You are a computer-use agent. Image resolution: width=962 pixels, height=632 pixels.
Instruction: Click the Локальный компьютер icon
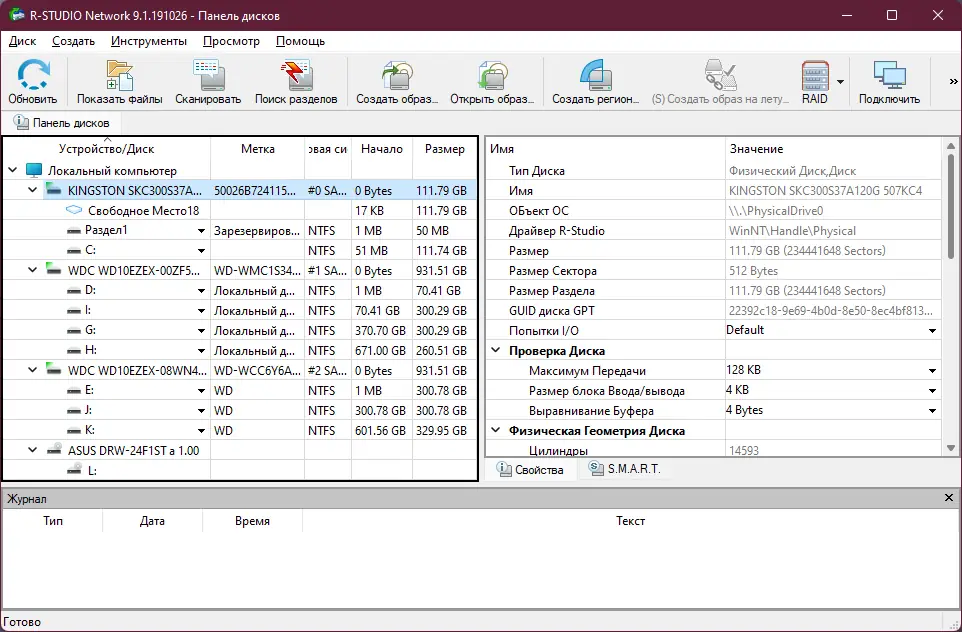point(34,170)
